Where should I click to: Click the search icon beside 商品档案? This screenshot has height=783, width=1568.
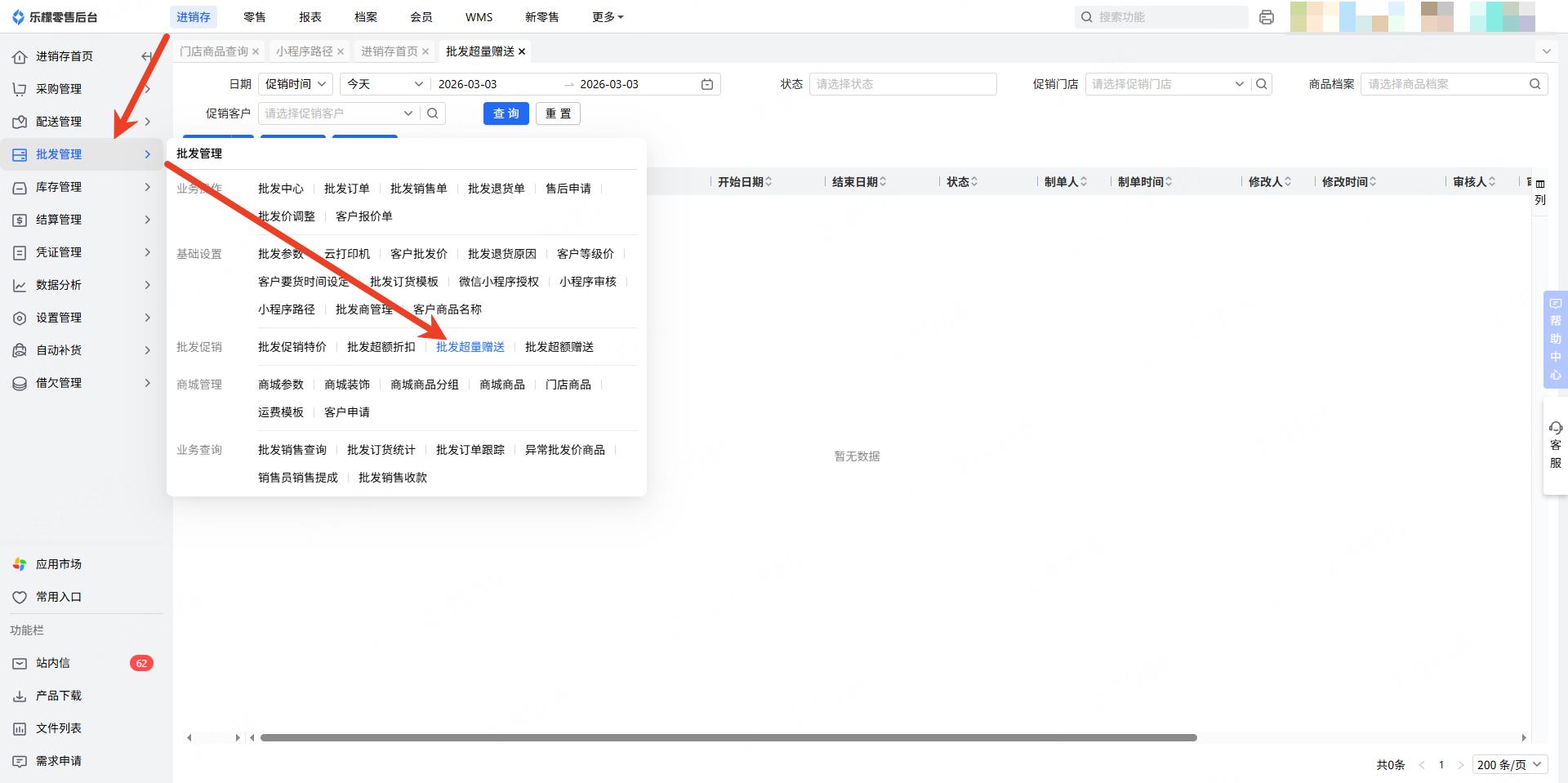[x=1535, y=84]
